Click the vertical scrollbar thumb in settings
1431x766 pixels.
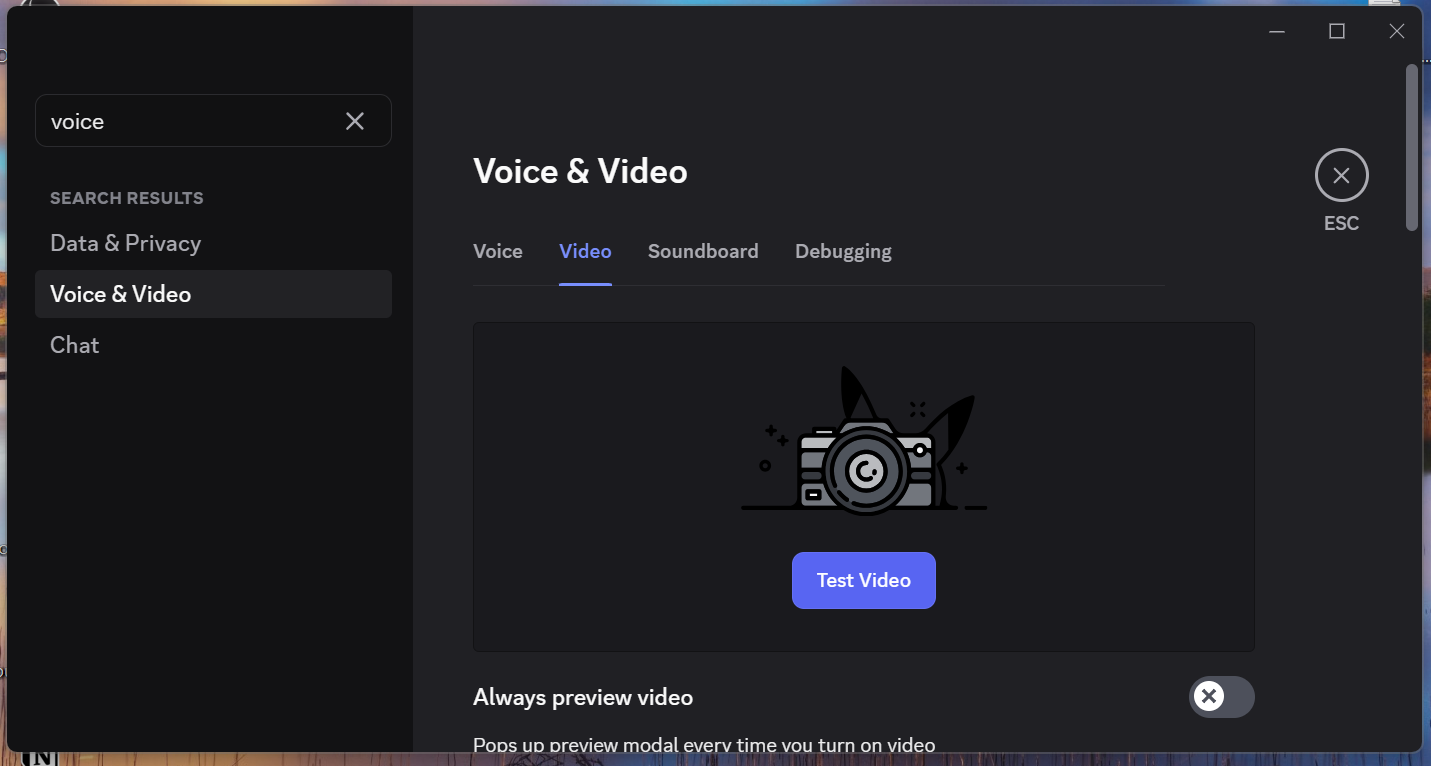tap(1411, 148)
